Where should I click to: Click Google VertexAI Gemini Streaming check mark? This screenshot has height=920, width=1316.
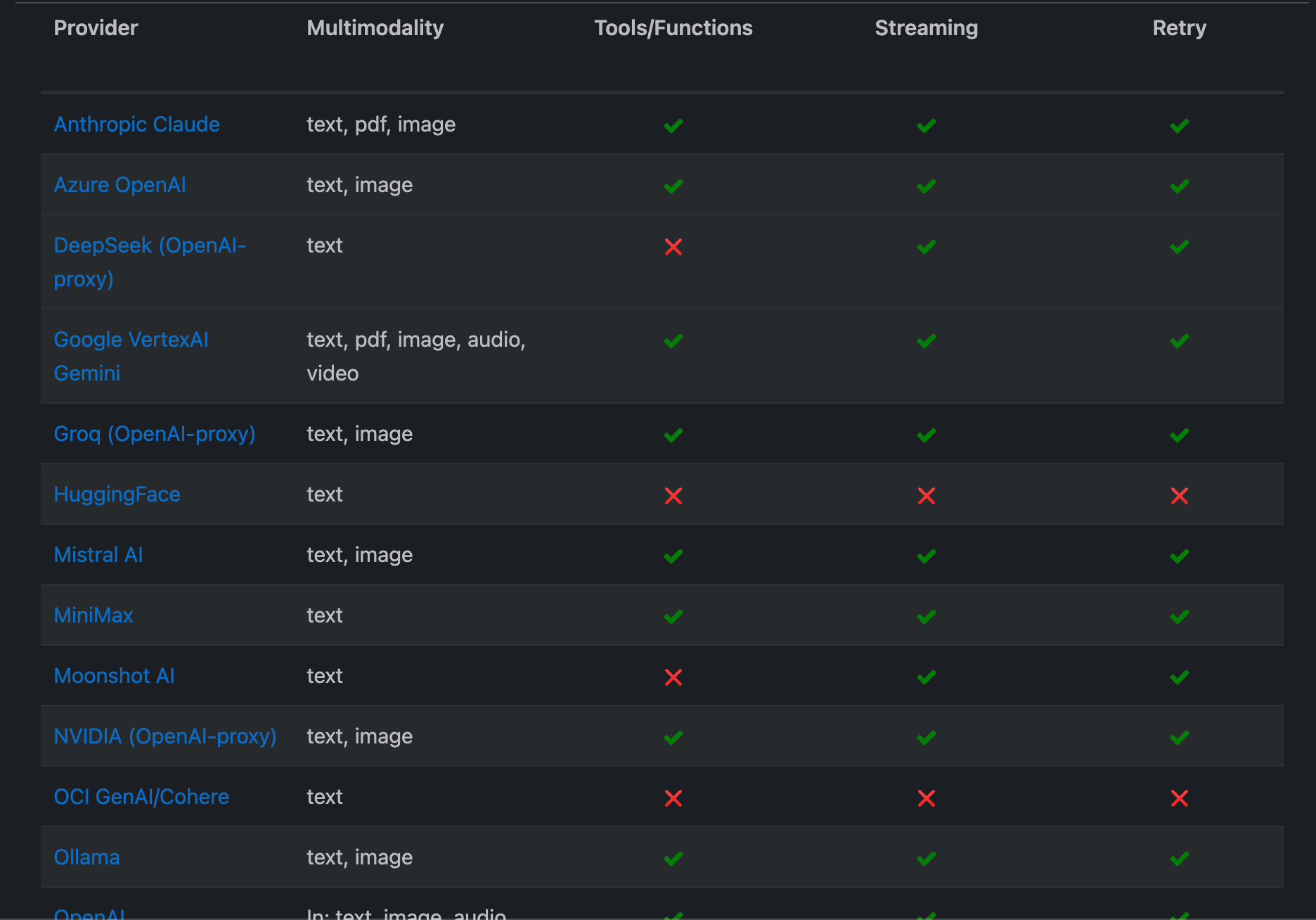click(927, 341)
